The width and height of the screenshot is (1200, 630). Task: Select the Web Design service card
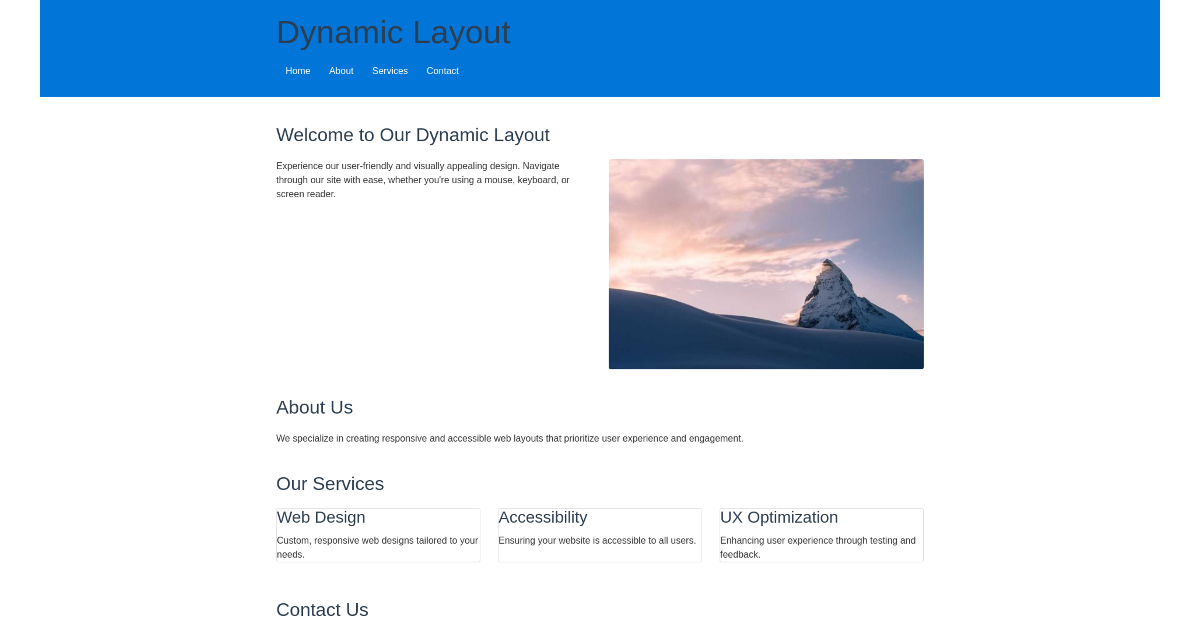click(378, 534)
